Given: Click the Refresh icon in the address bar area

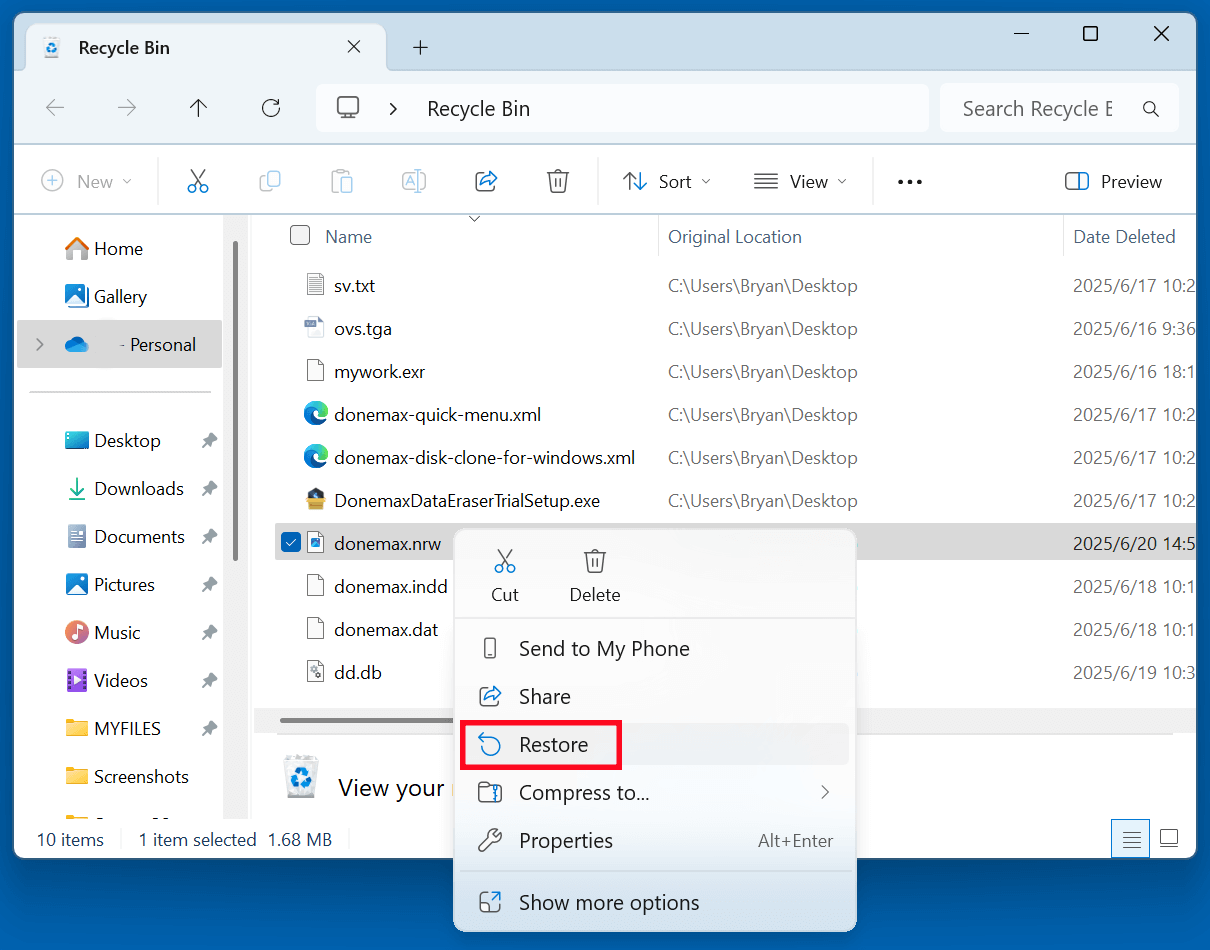Looking at the screenshot, I should coord(270,108).
